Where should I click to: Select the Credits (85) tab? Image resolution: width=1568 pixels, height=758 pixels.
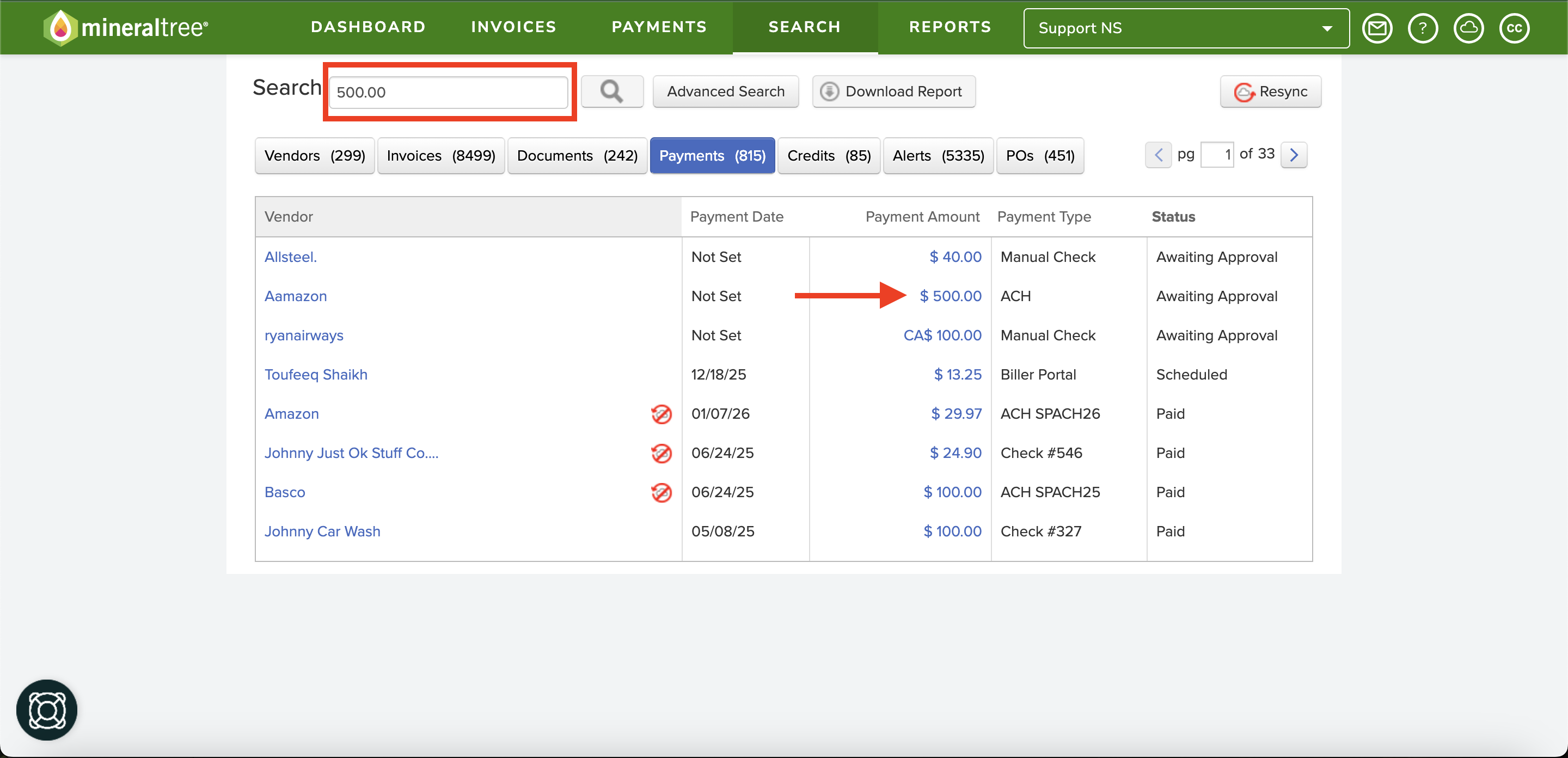click(x=829, y=156)
